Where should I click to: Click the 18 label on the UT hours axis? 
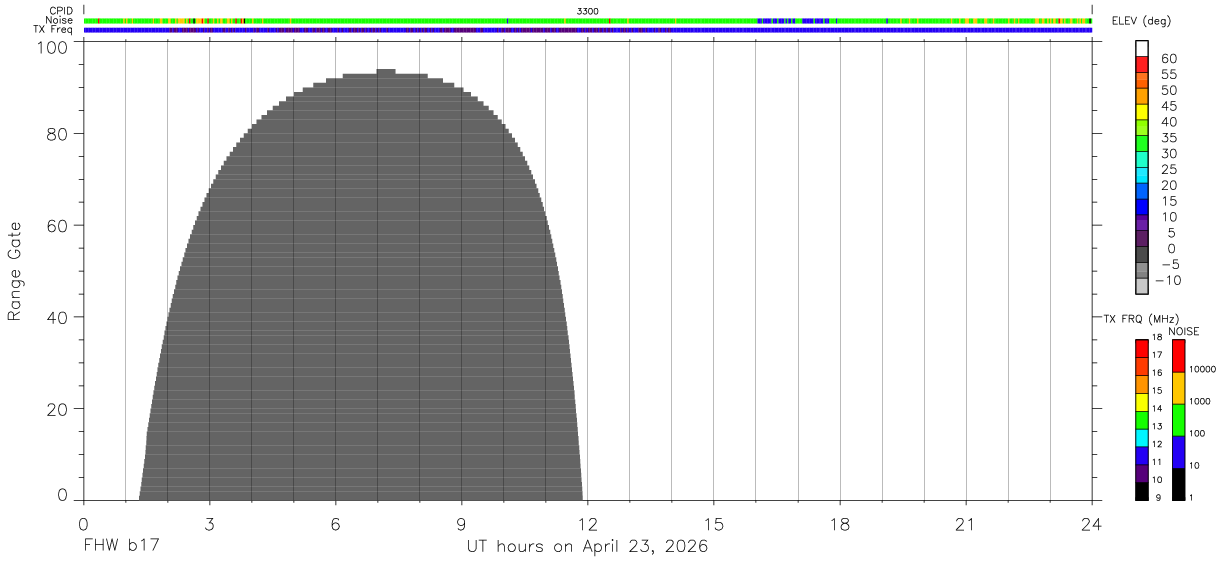tap(839, 524)
